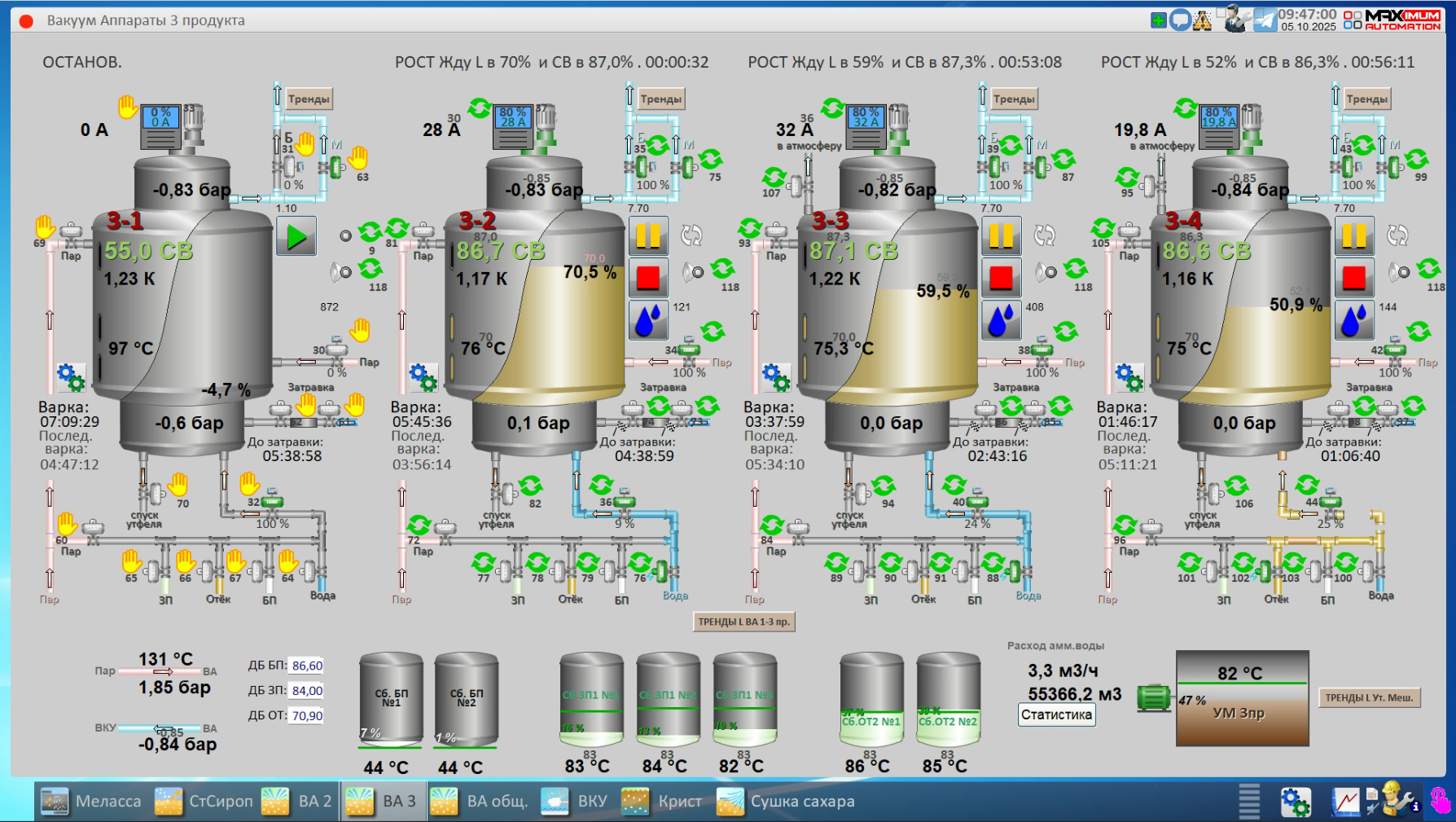The image size is (1456, 822).
Task: Click the blue water drop icon for apparatus 3-4
Action: click(1353, 319)
